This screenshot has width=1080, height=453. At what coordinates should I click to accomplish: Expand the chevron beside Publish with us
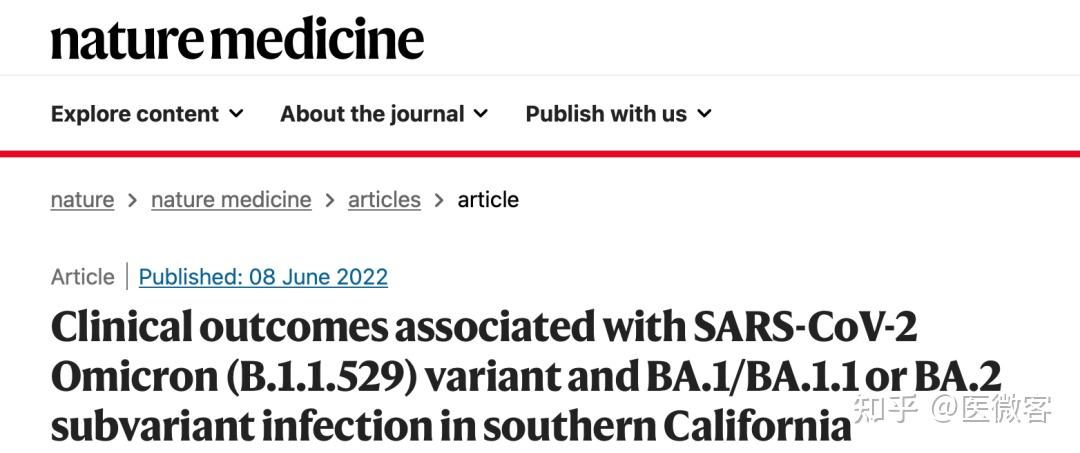point(704,114)
